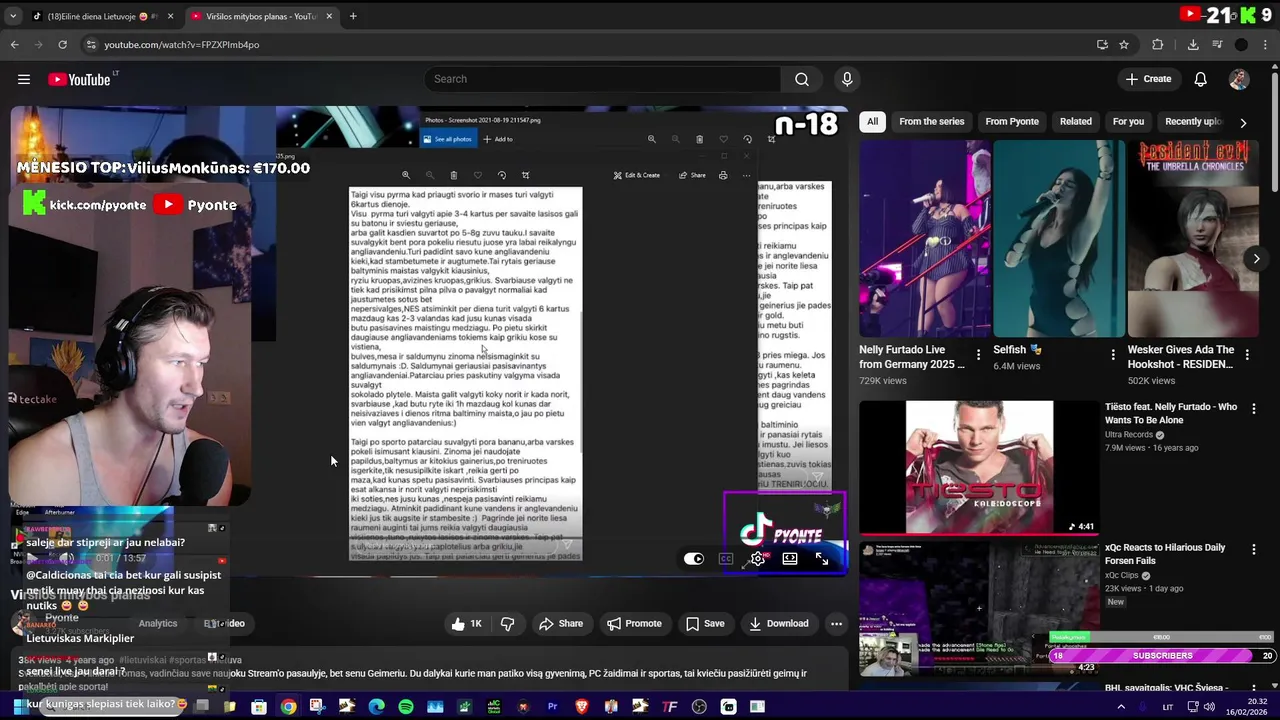Select the All filter chip
Image resolution: width=1280 pixels, height=720 pixels.
(872, 122)
